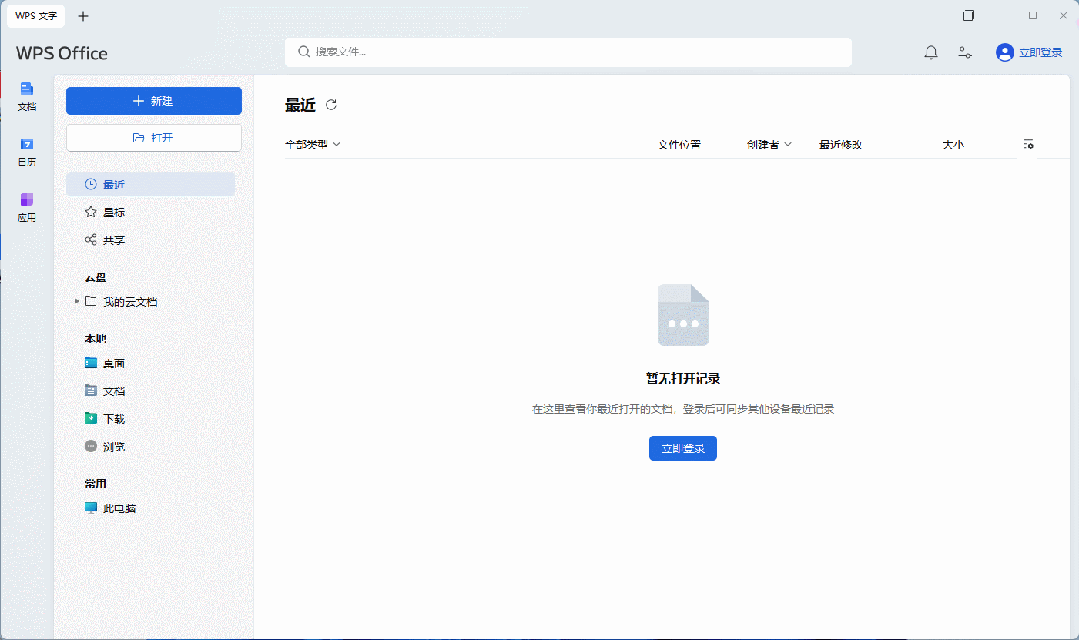
Task: Click the magnifier icon in the search bar
Action: coord(303,52)
